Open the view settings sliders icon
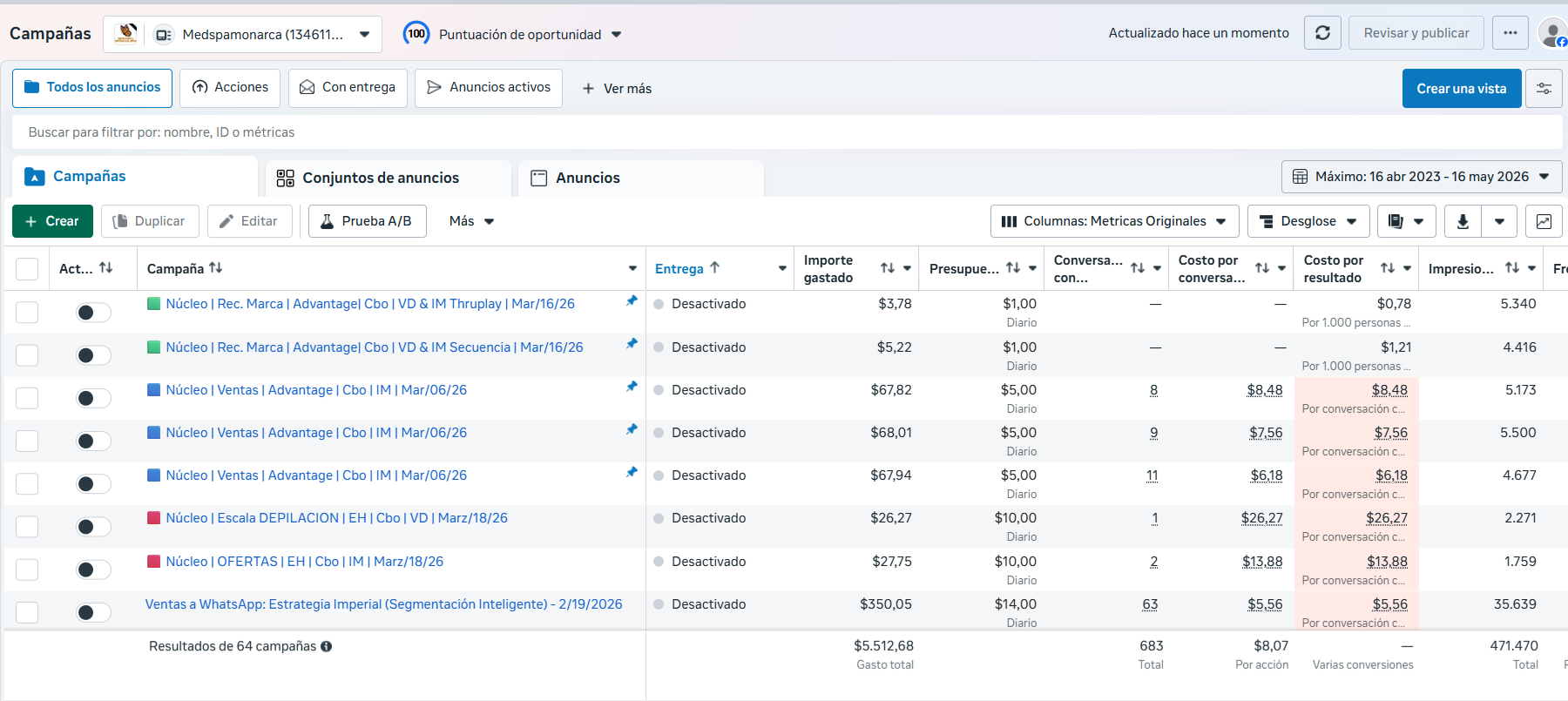The width and height of the screenshot is (1568, 701). (x=1544, y=89)
